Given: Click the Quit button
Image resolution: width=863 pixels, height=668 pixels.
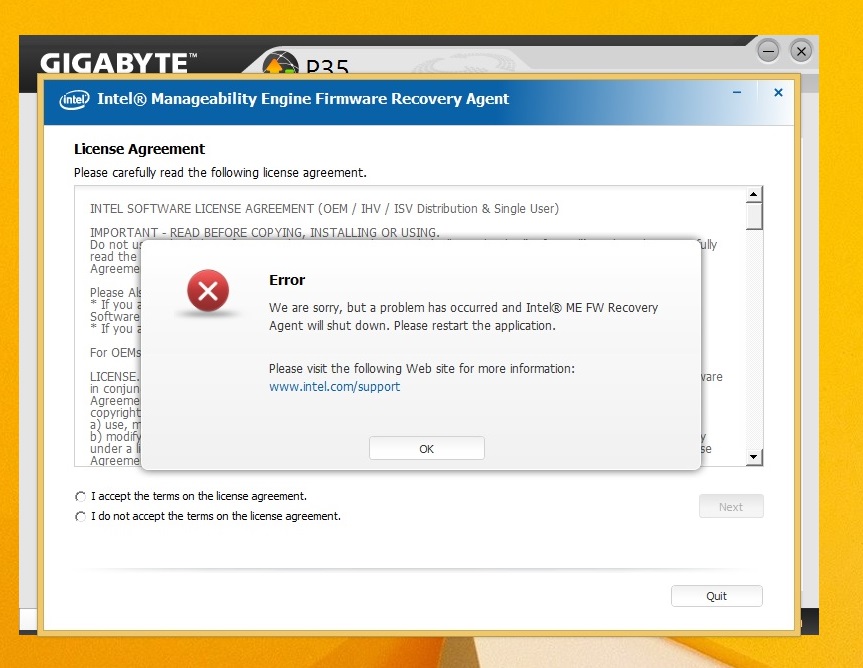Looking at the screenshot, I should (x=717, y=596).
